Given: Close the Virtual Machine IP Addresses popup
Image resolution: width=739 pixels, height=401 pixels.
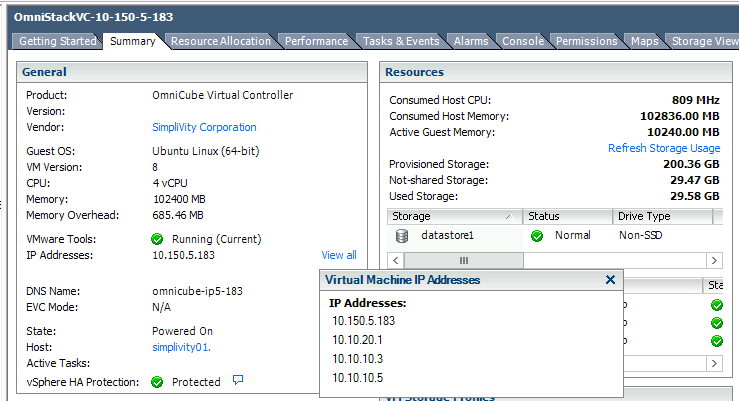Looking at the screenshot, I should pyautogui.click(x=610, y=280).
